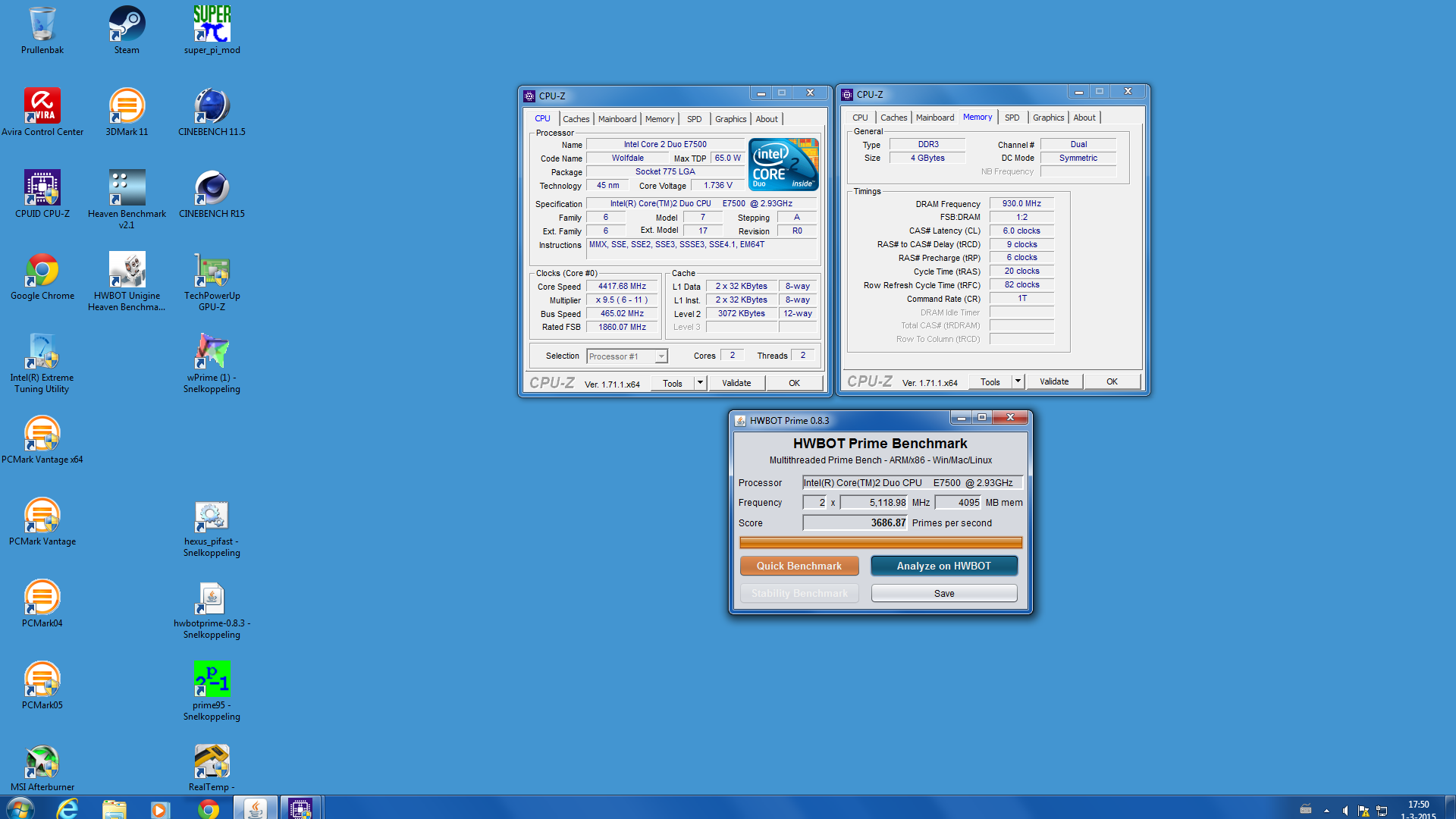1456x819 pixels.
Task: Launch Heaven Benchmark v2.1 shortcut
Action: coord(127,199)
